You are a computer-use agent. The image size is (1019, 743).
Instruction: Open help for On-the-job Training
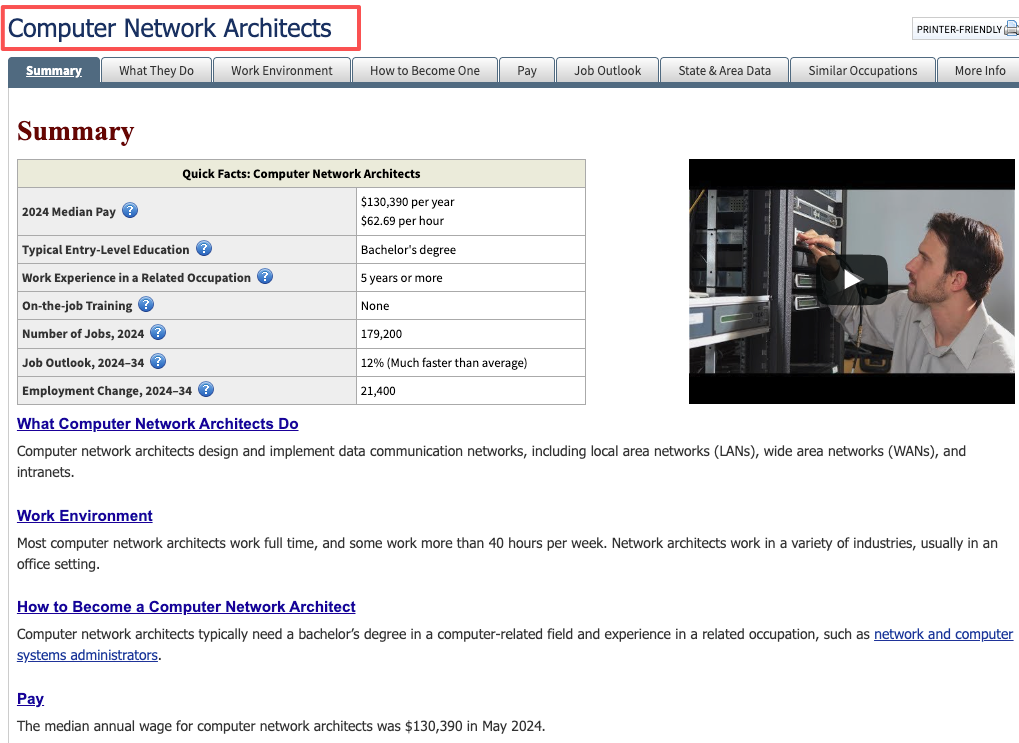pyautogui.click(x=146, y=304)
